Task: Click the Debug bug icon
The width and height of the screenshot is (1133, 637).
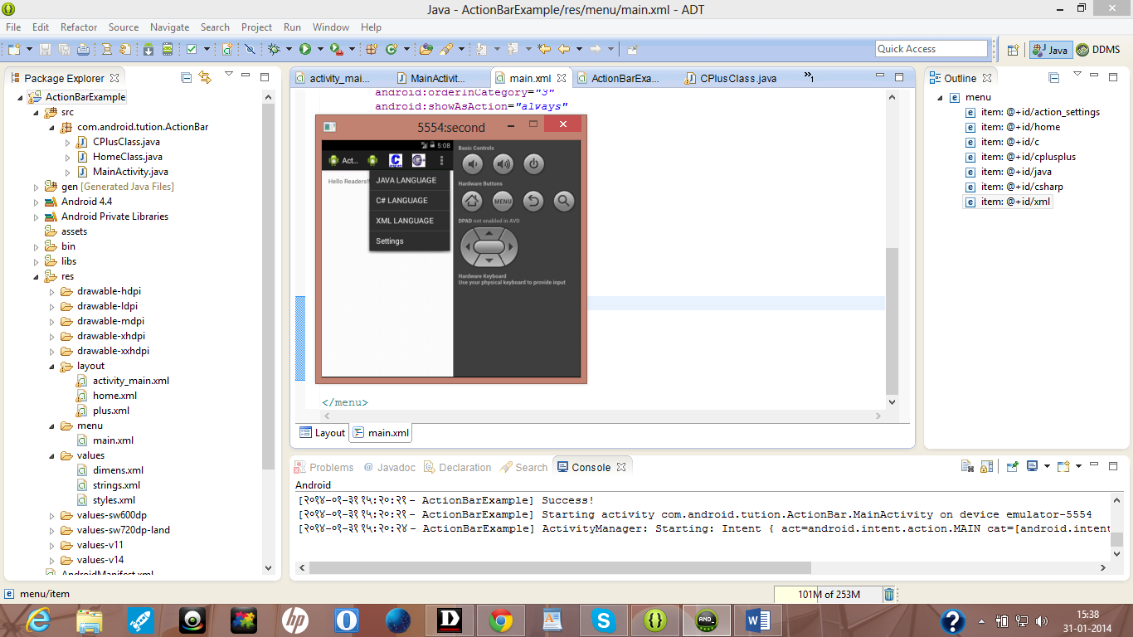Action: pos(274,49)
